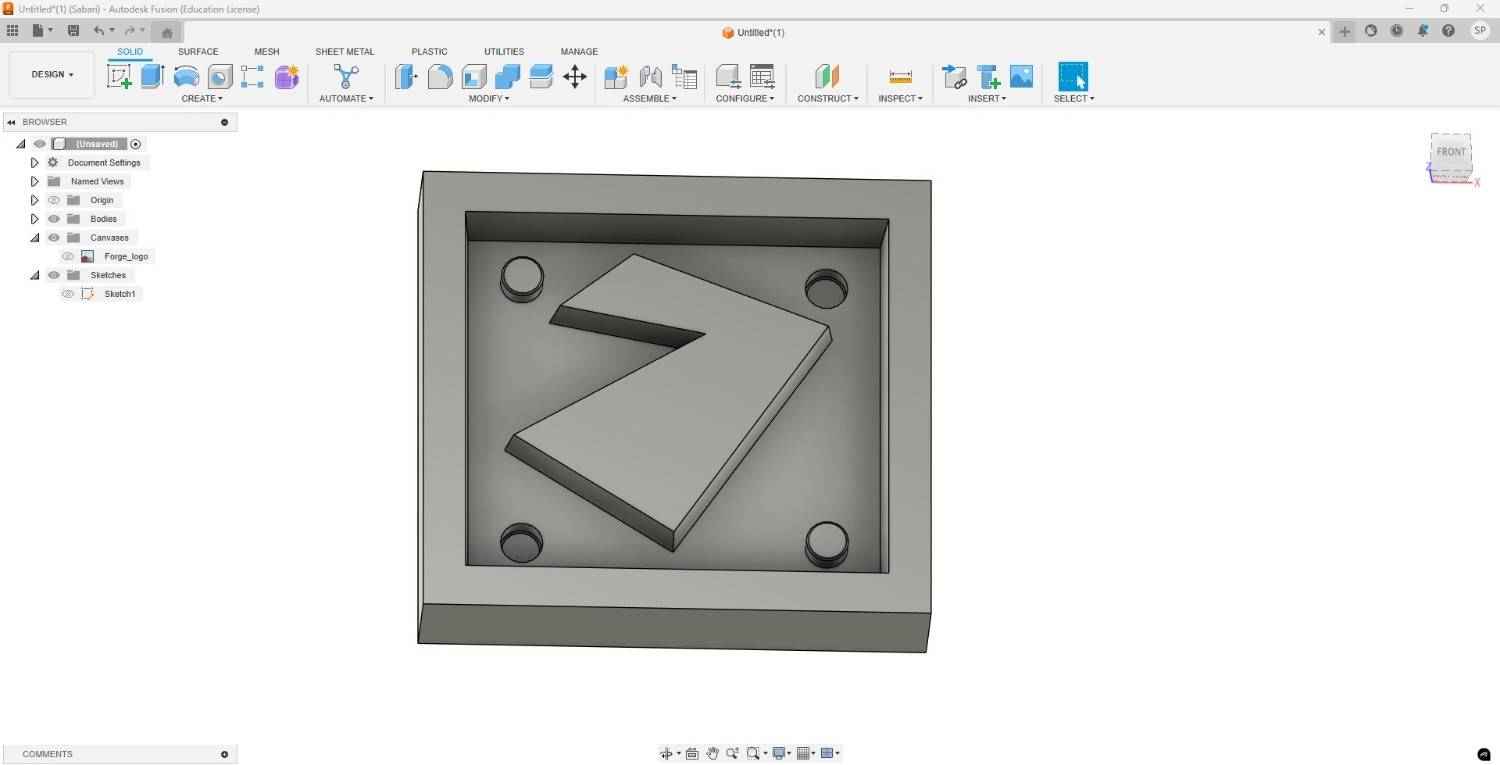Switch to the SHEET METAL tab
The height and width of the screenshot is (765, 1500).
tap(345, 52)
